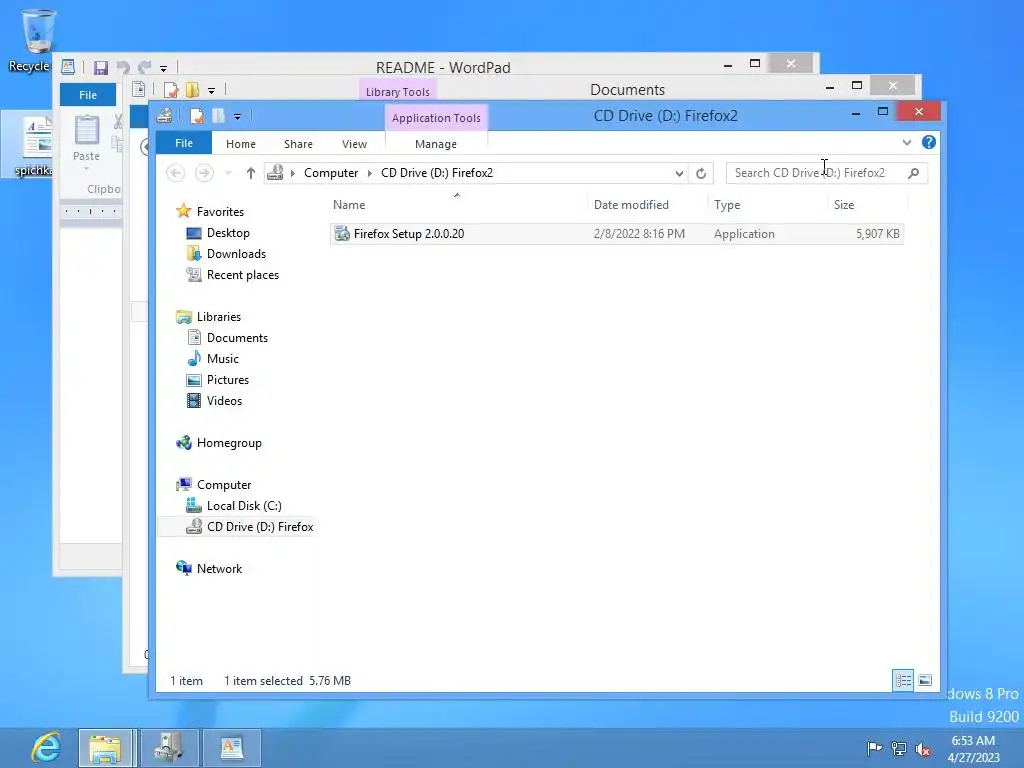
Task: Open the Videos library
Action: (224, 400)
